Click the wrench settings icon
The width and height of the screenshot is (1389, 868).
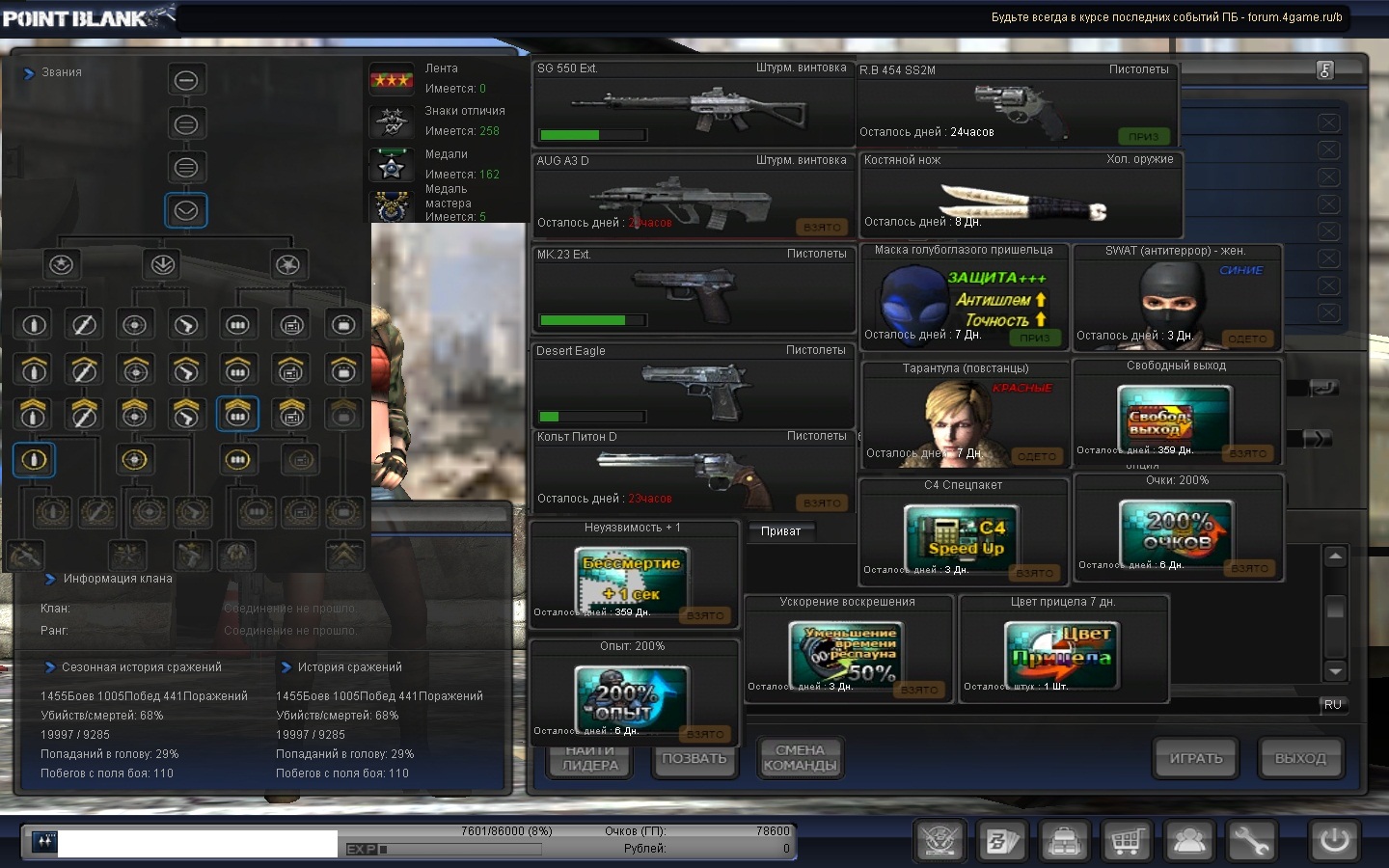coord(1251,841)
